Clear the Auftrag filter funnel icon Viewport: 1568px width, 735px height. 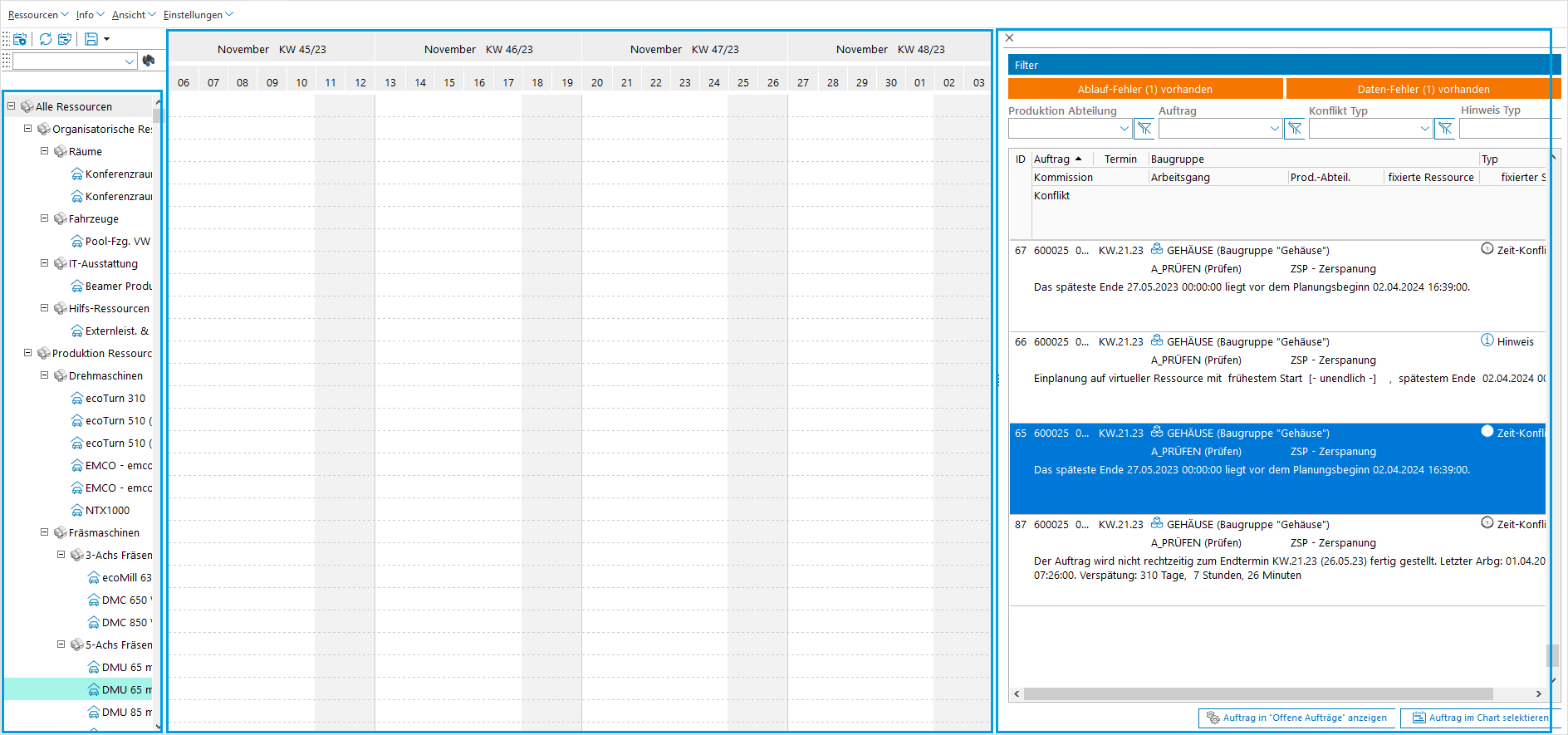click(1295, 129)
